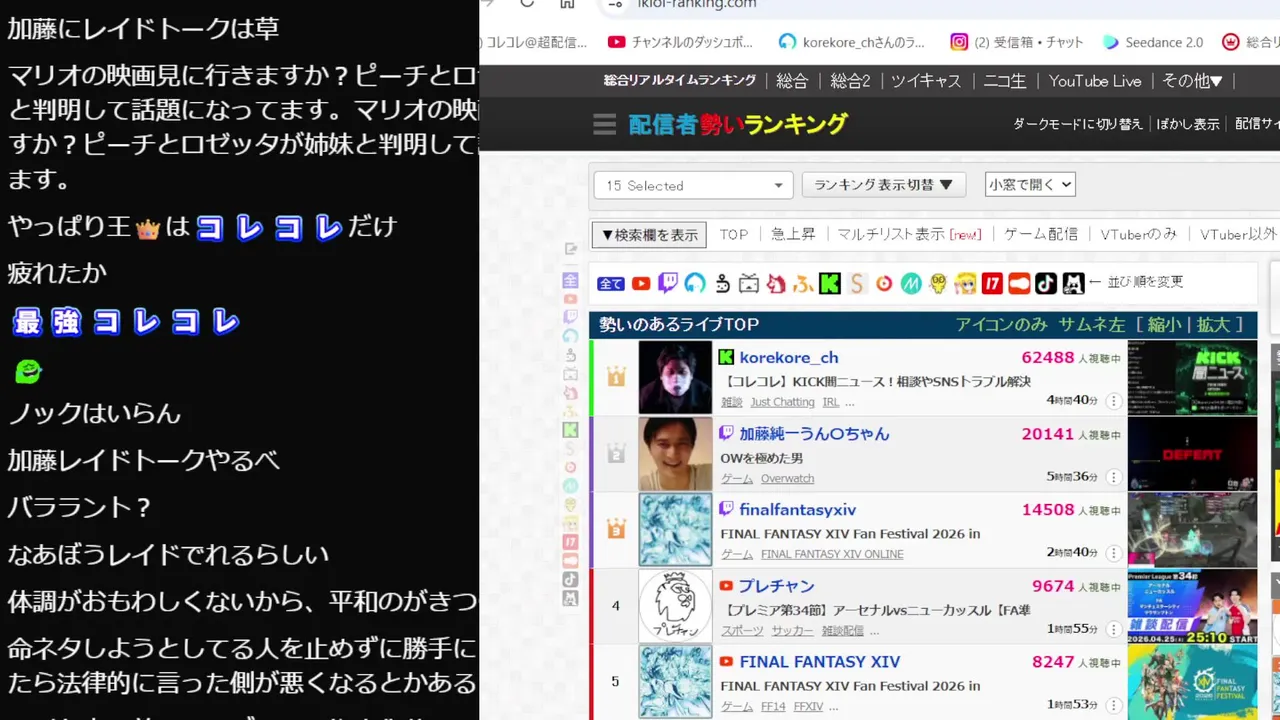The width and height of the screenshot is (1280, 720).
Task: Toggle blur display with ぼかし表示
Action: [x=1188, y=124]
